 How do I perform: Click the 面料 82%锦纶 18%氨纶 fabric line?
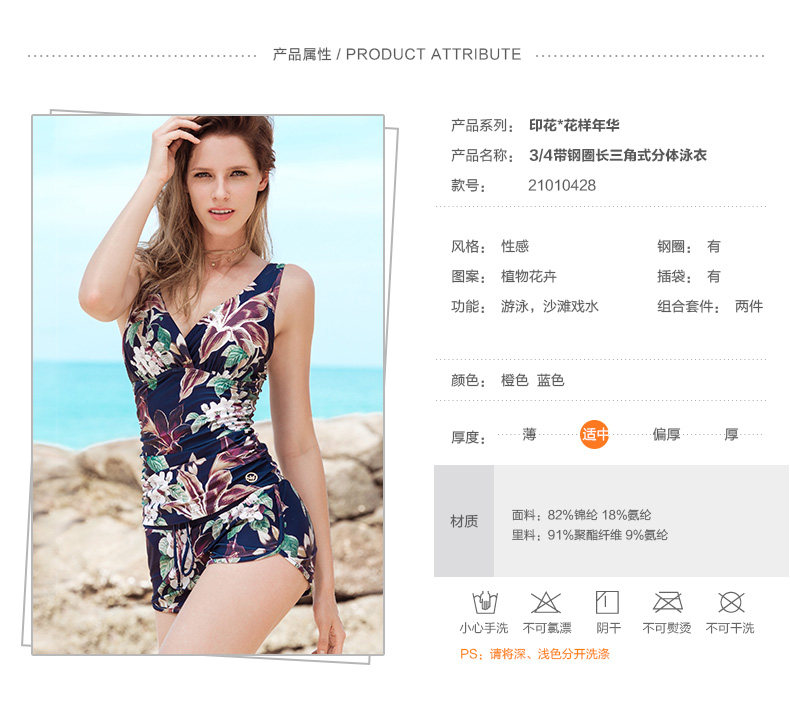click(x=581, y=515)
